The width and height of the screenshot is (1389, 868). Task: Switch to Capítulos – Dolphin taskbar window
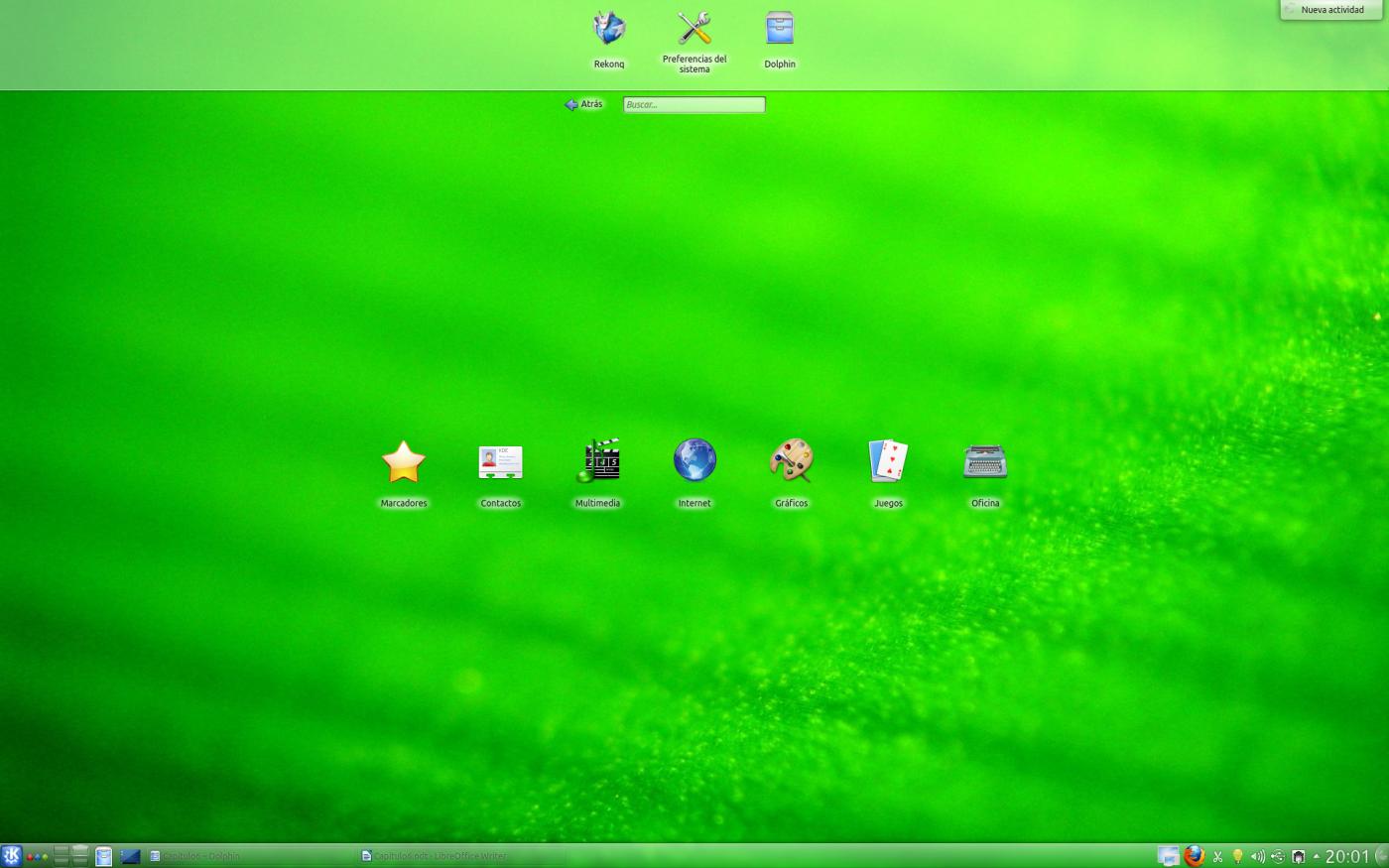pyautogui.click(x=251, y=856)
